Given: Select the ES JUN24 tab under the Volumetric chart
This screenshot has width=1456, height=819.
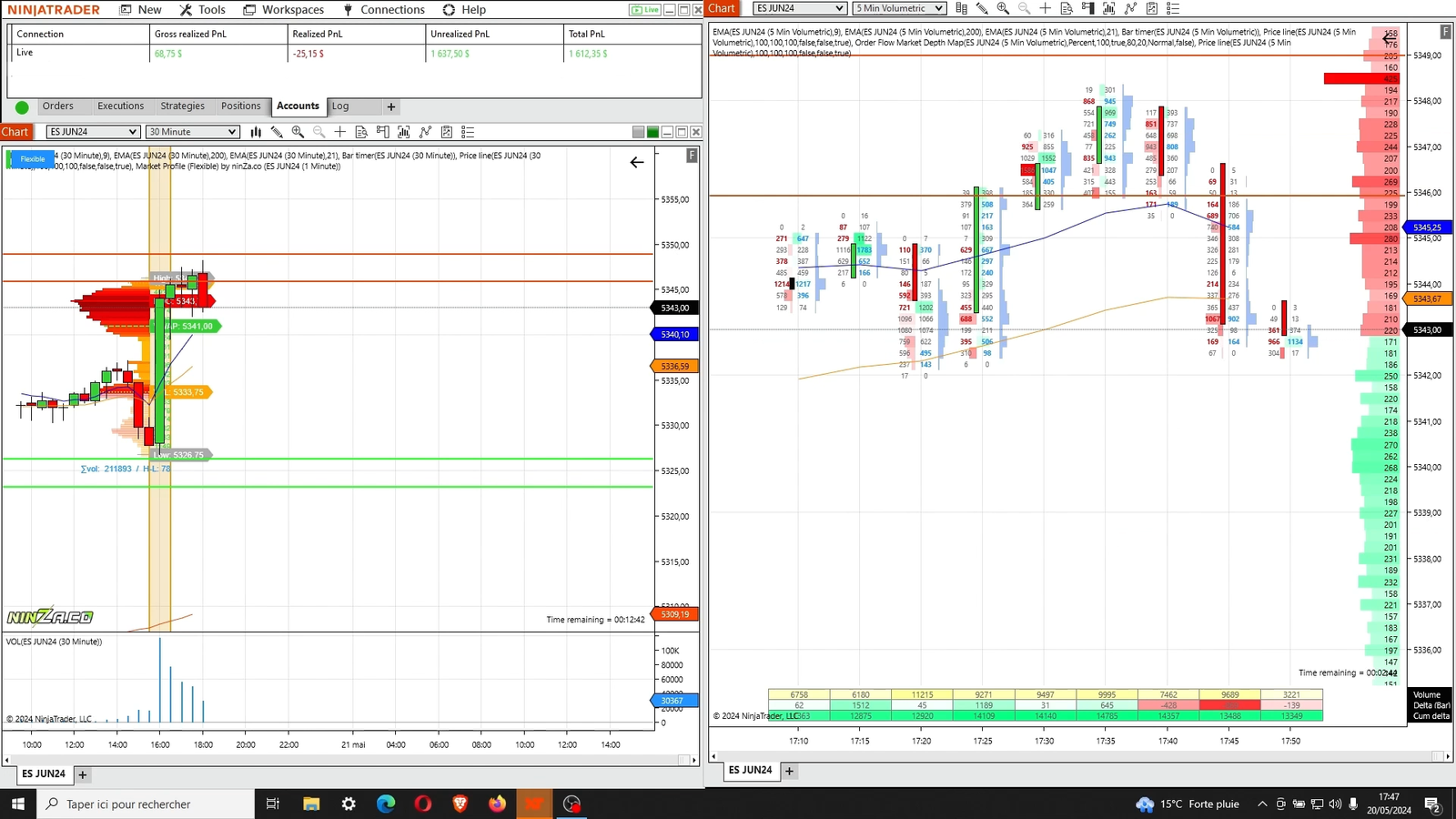Looking at the screenshot, I should [750, 771].
